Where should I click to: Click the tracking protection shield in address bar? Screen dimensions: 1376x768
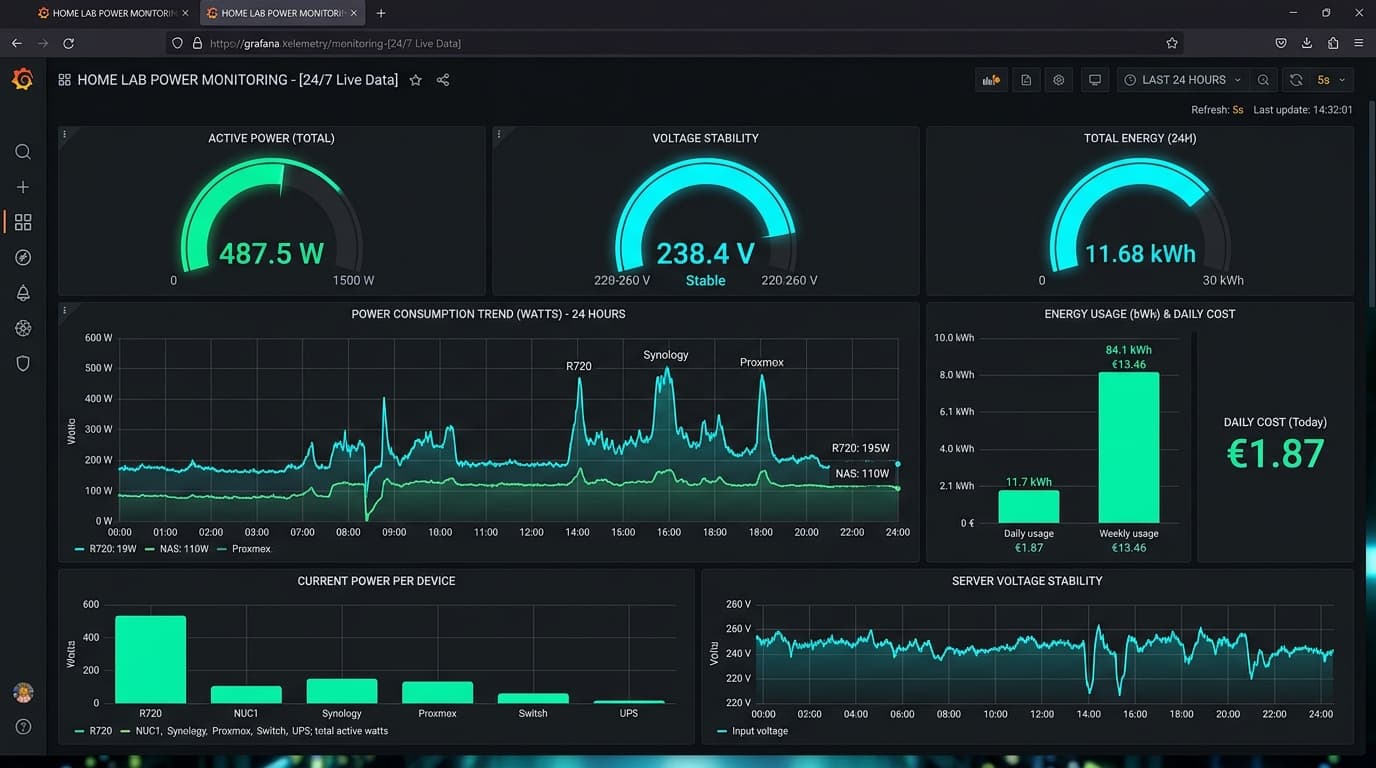tap(178, 43)
